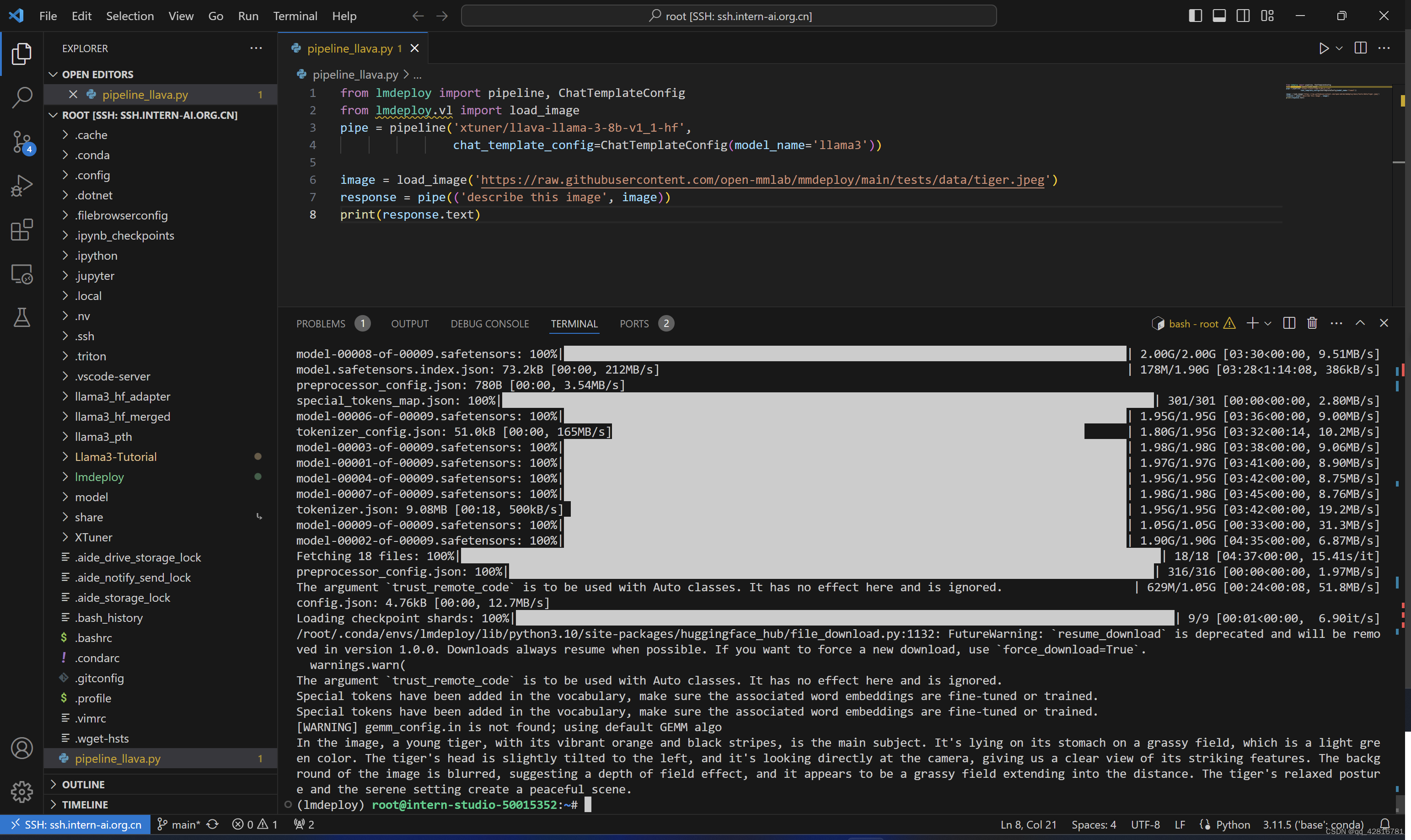
Task: Run the Python file with play button
Action: tap(1323, 48)
